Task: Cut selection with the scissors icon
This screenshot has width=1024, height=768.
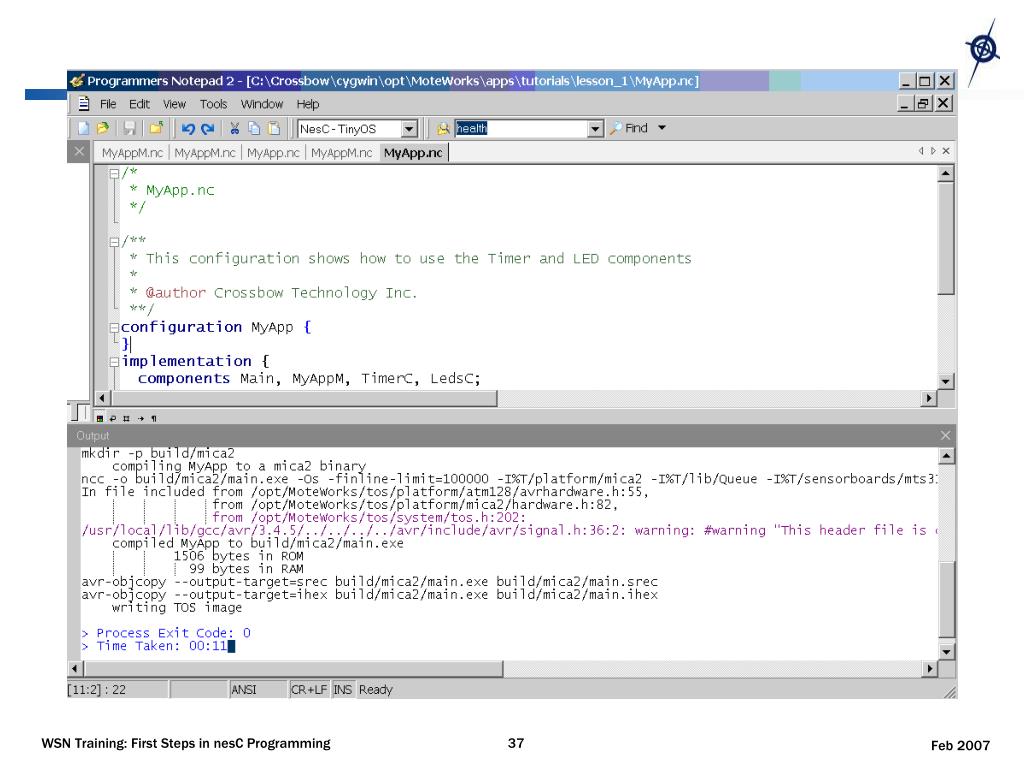Action: click(234, 129)
